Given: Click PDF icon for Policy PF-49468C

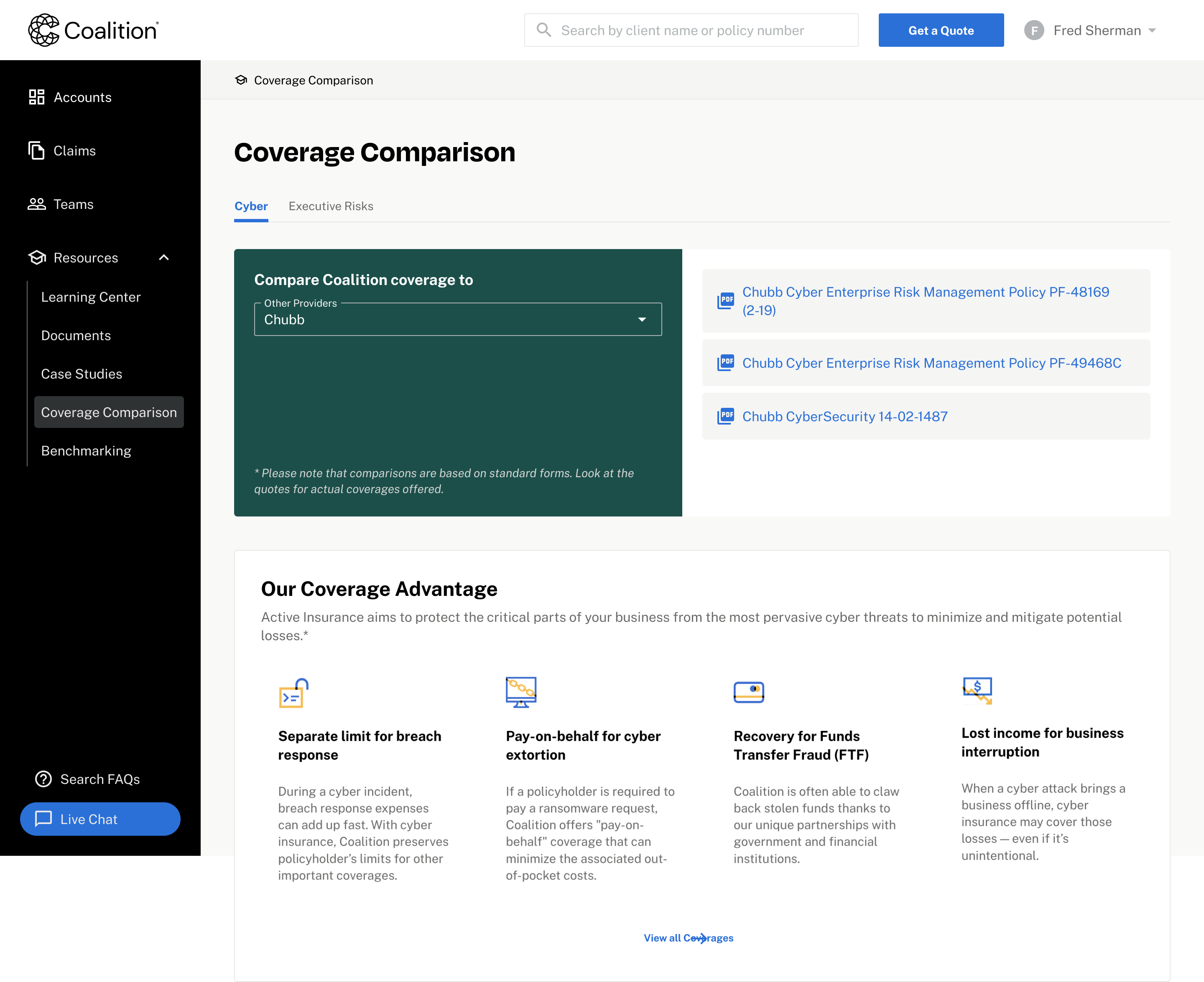Looking at the screenshot, I should point(725,363).
